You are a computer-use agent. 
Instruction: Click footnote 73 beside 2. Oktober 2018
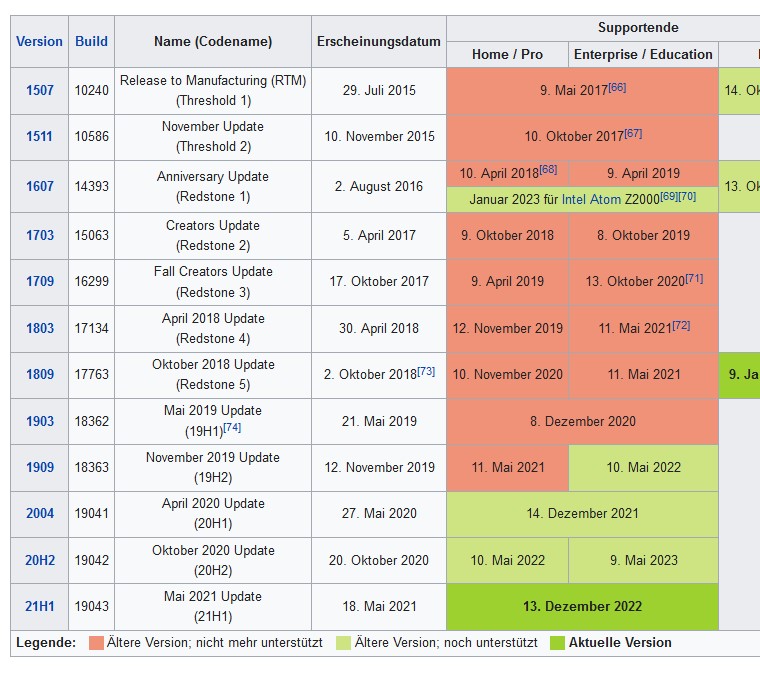426,371
